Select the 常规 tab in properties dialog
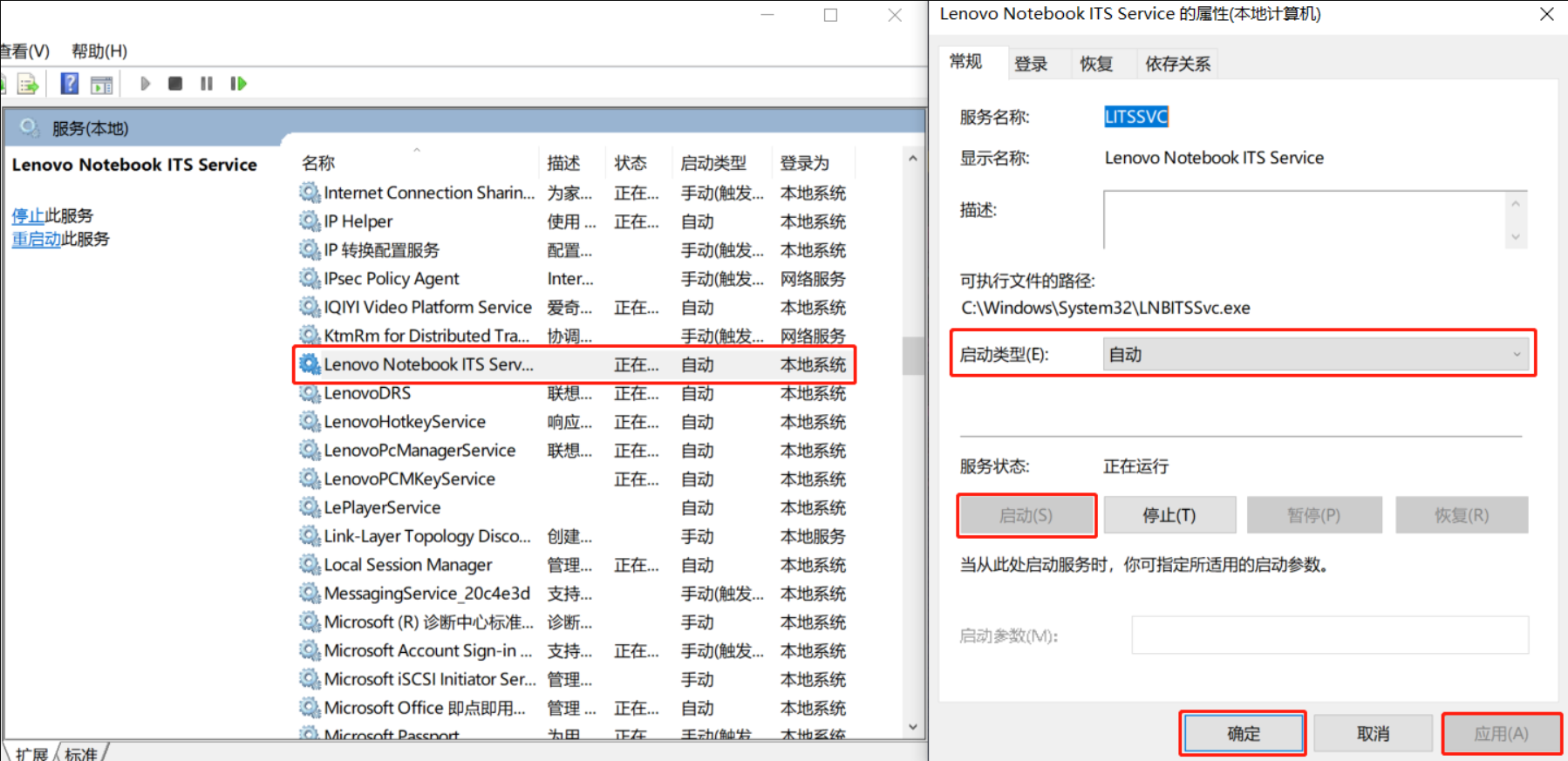 [966, 62]
